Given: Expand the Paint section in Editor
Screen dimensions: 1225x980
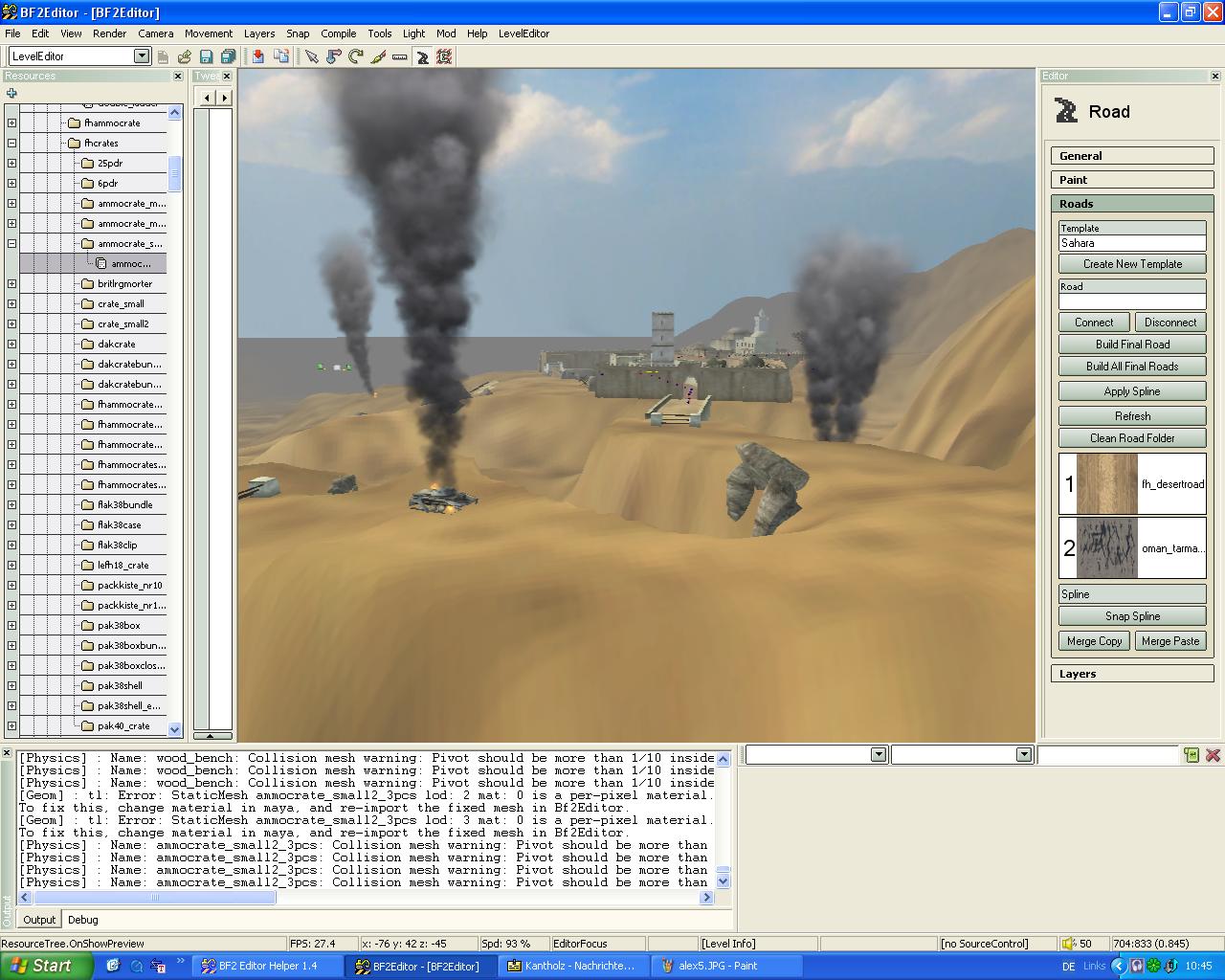Looking at the screenshot, I should tap(1132, 180).
